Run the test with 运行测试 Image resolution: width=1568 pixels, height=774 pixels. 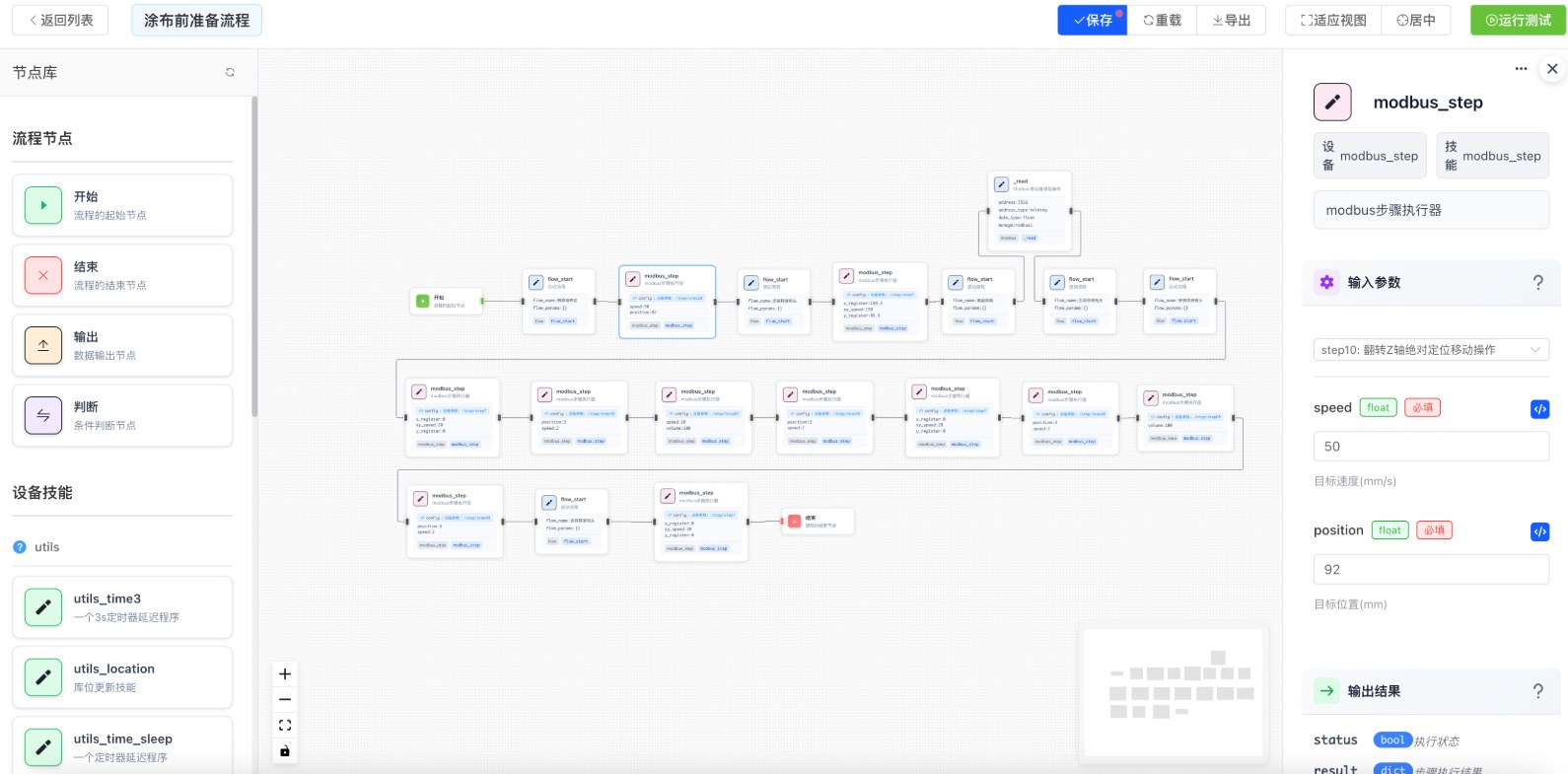[x=1518, y=20]
